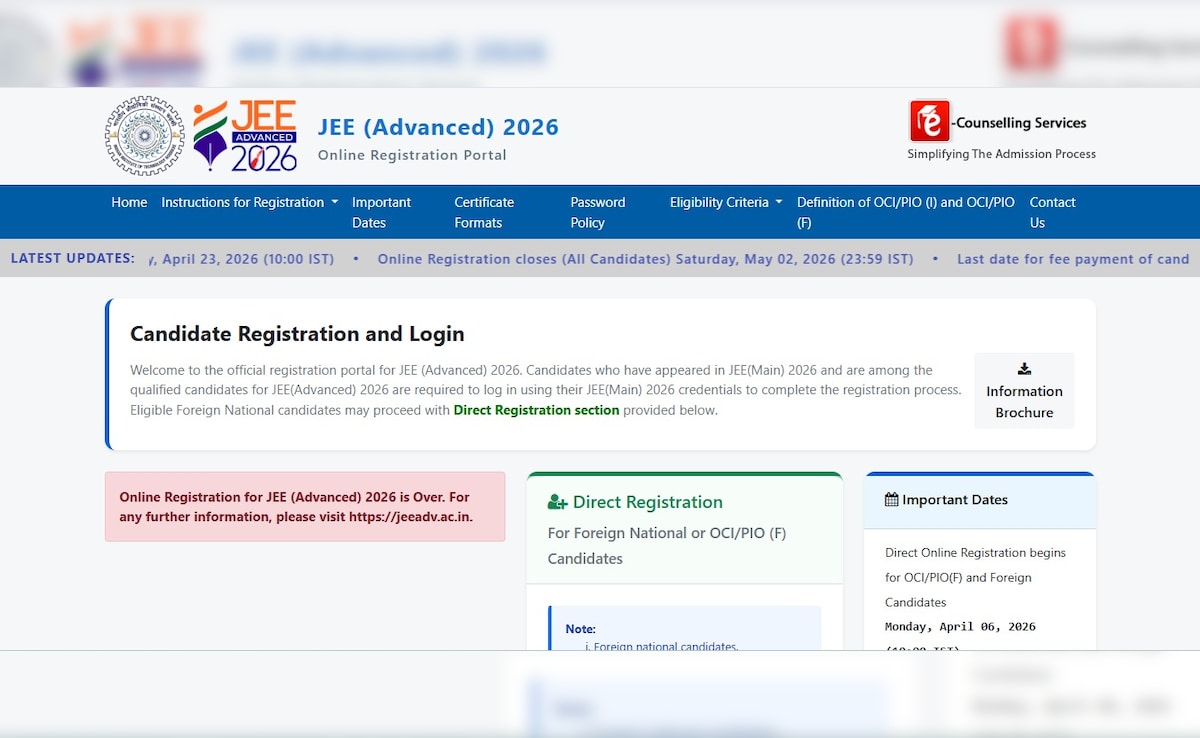The width and height of the screenshot is (1200, 738).
Task: Navigate to the Password Policy page
Action: (597, 212)
